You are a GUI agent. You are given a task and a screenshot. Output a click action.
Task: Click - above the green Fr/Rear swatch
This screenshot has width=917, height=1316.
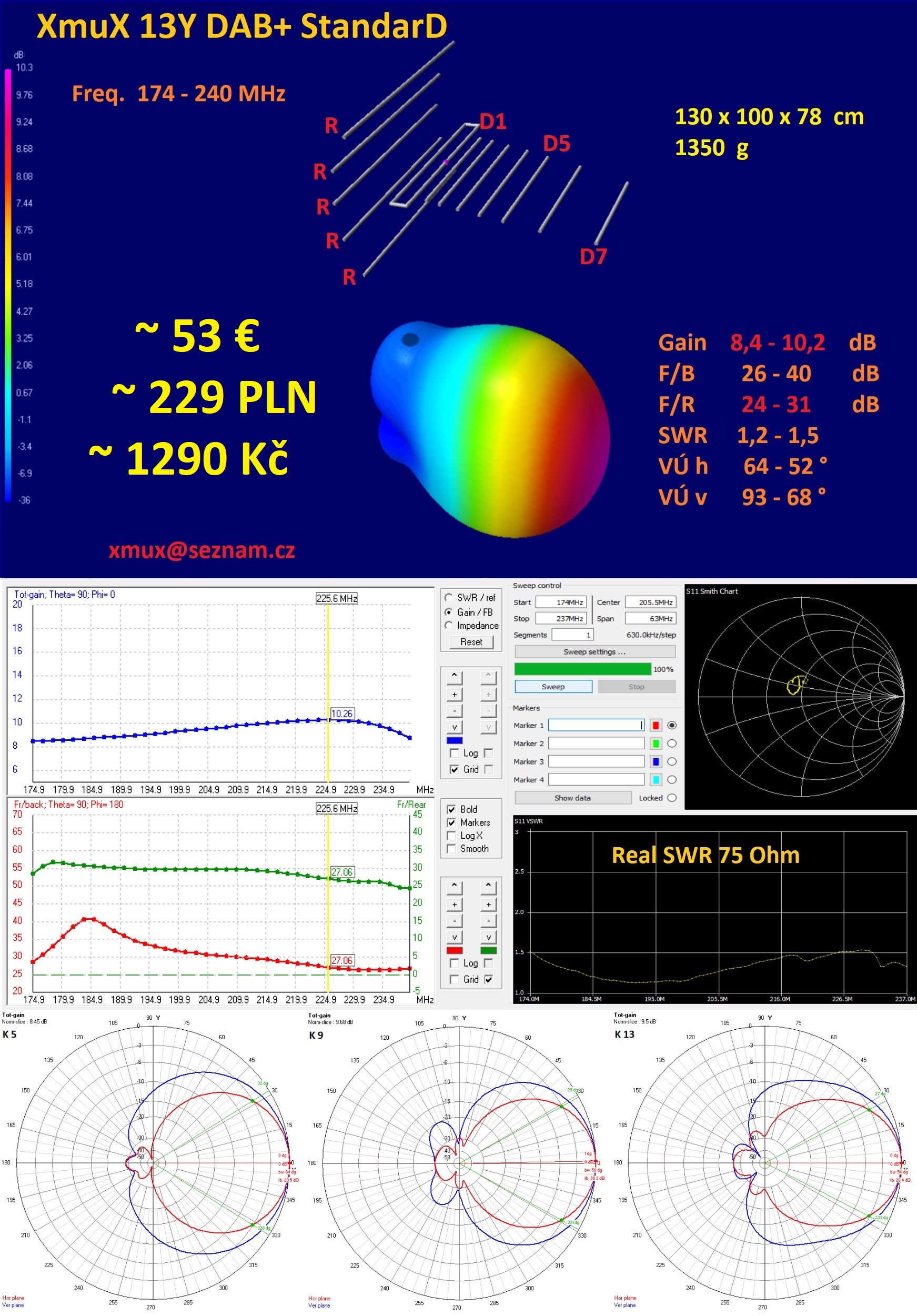[488, 921]
